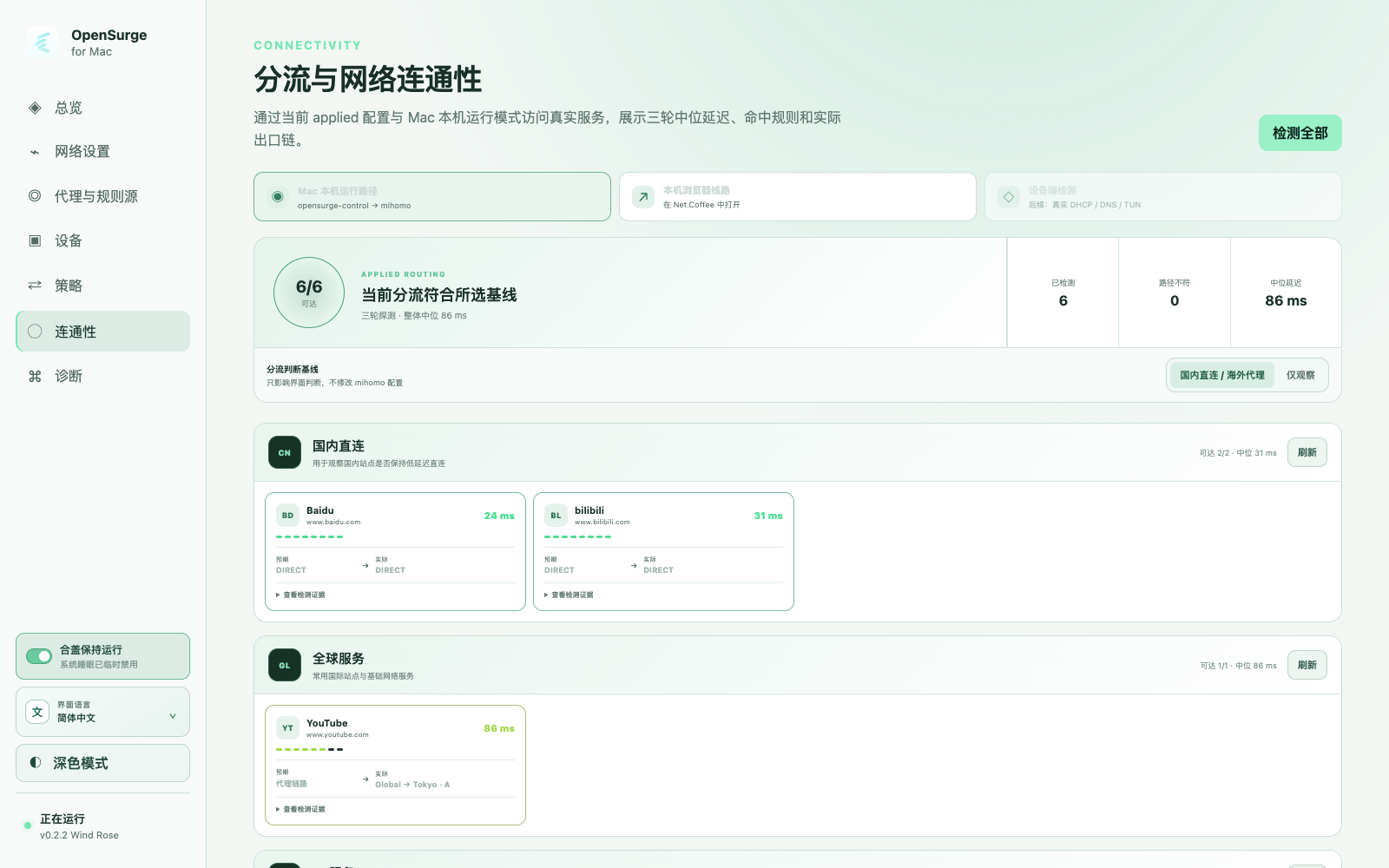Click the YT YouTube badge icon

[287, 728]
